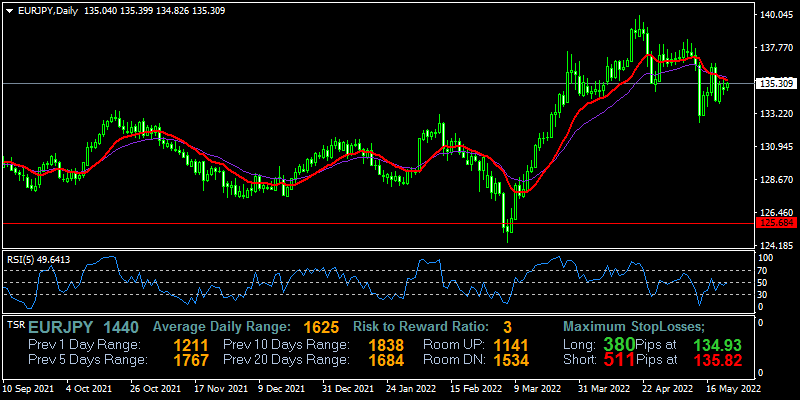Screen dimensions: 800x400
Task: Click Prev 20 Days Range value 1684
Action: [x=387, y=360]
